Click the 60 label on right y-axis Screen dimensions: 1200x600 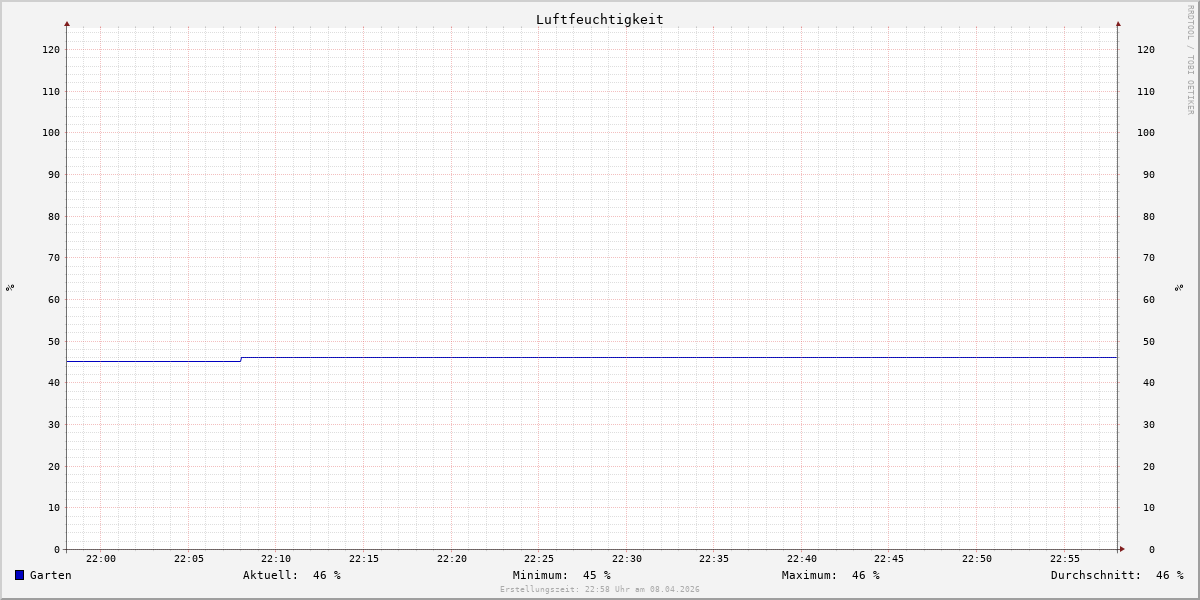[1149, 300]
